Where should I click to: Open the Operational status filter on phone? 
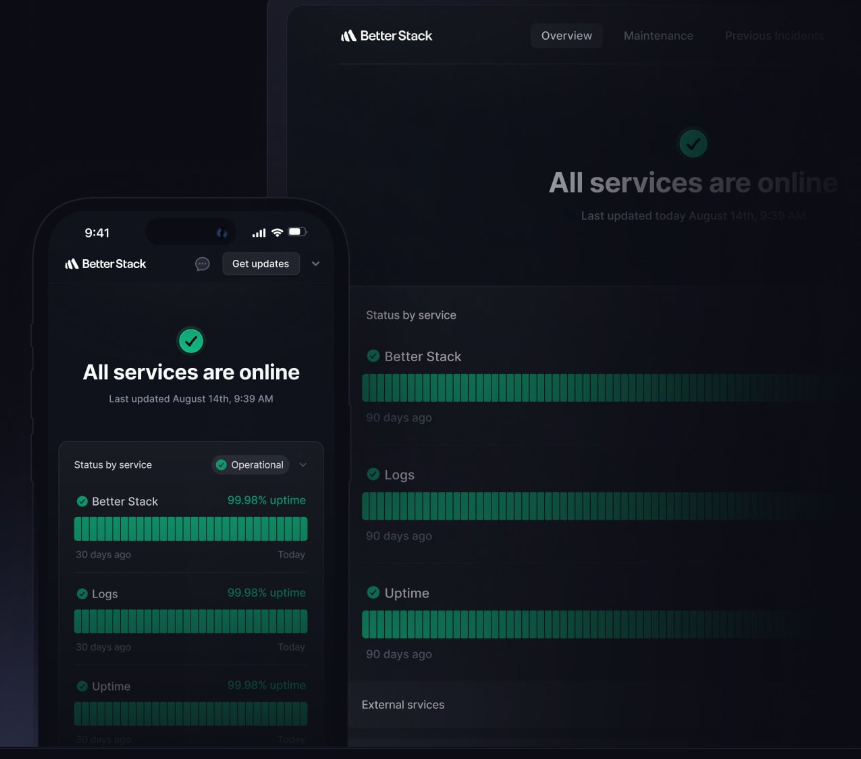point(250,465)
